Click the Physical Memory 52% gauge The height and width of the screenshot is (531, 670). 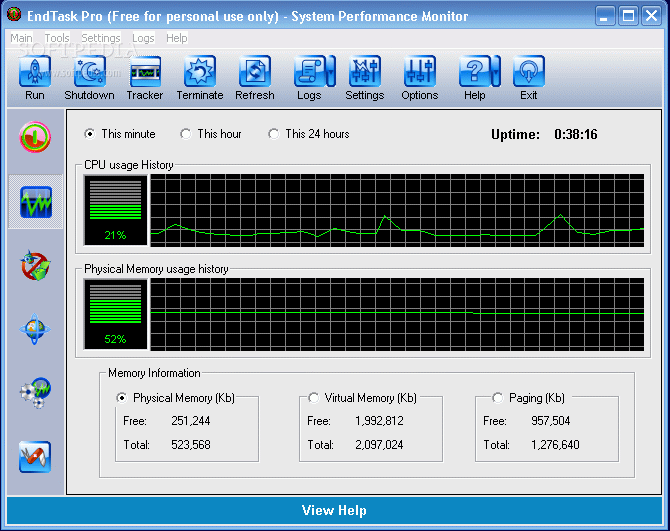pos(115,314)
